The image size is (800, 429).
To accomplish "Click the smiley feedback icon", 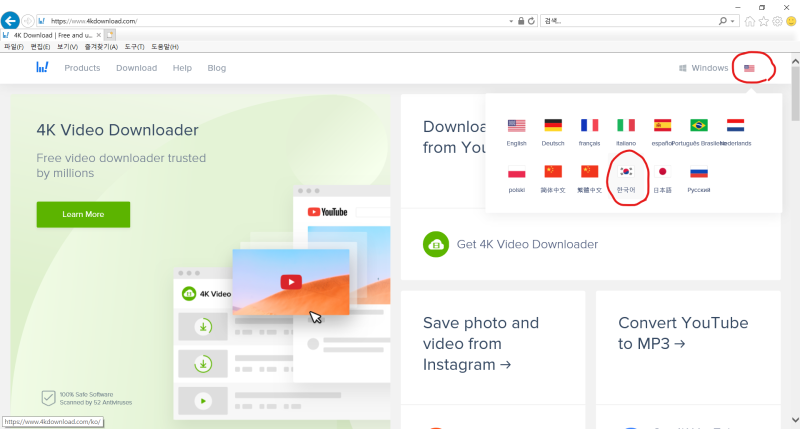I will point(791,21).
